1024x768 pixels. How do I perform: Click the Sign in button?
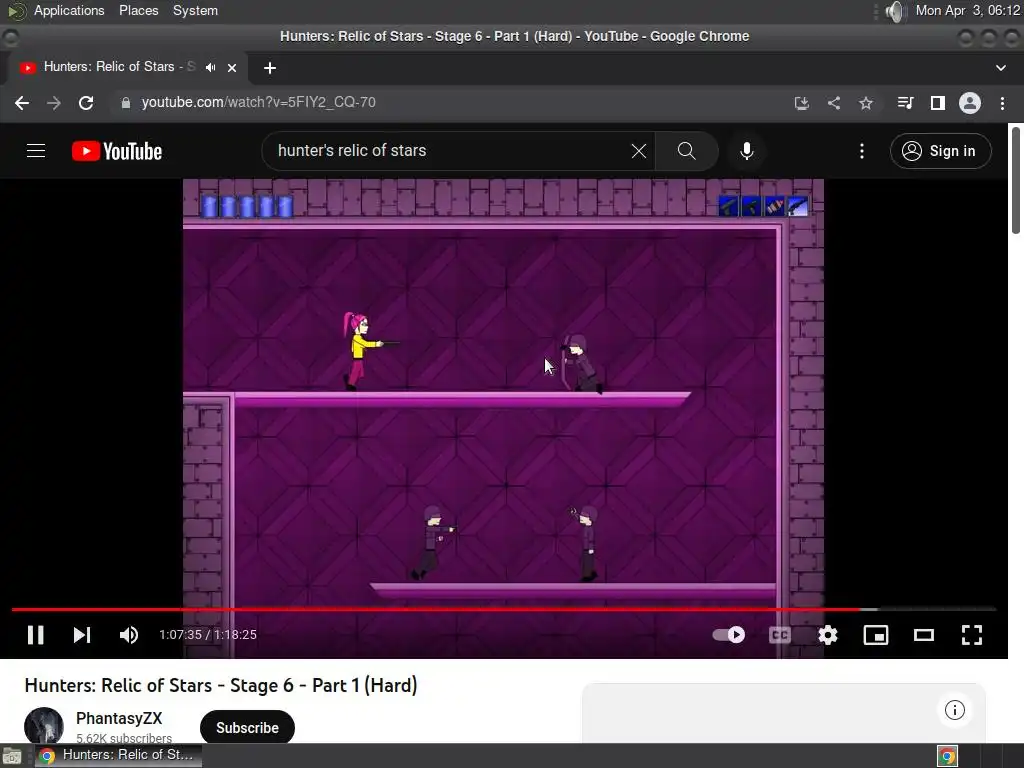pyautogui.click(x=940, y=151)
